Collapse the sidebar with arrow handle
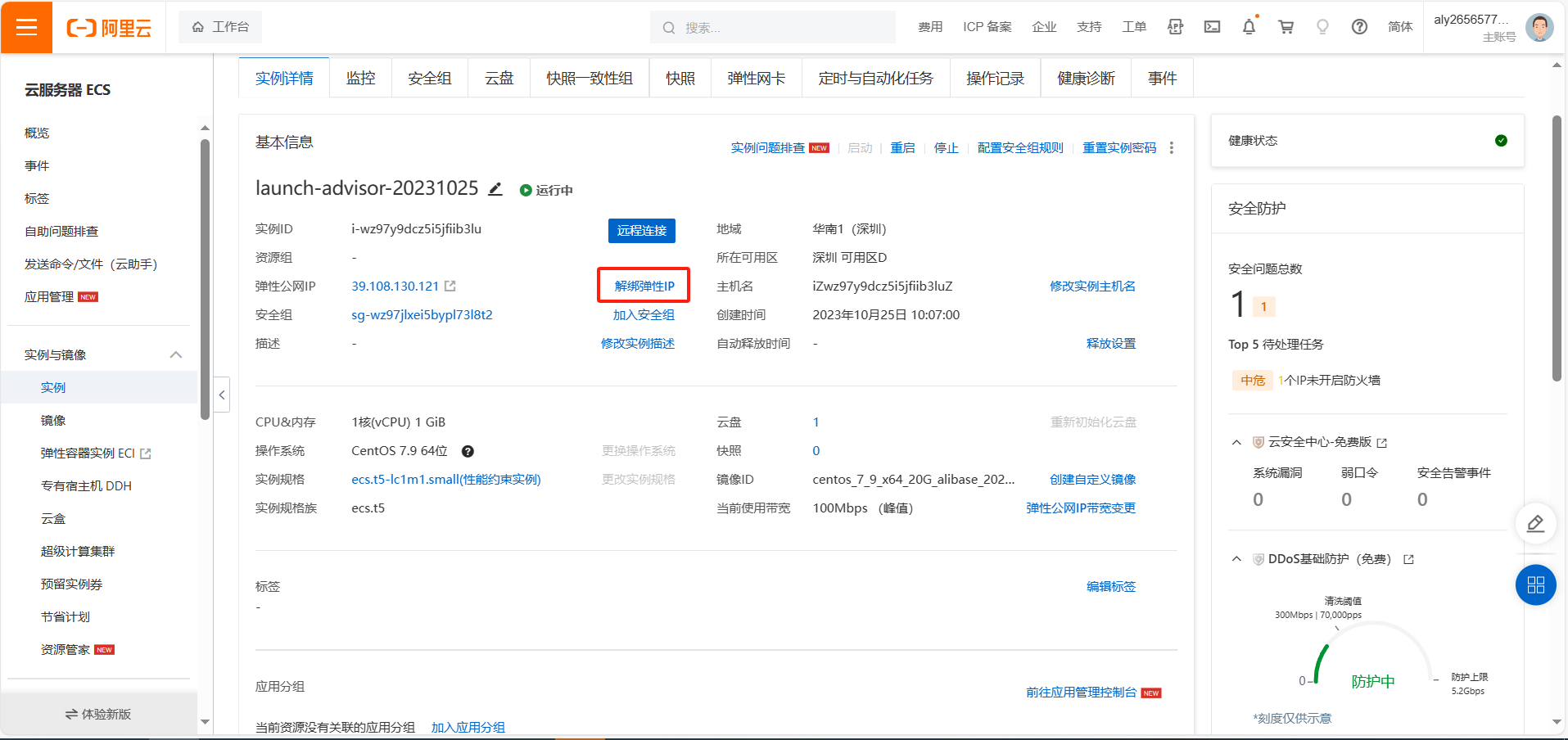Image resolution: width=1568 pixels, height=740 pixels. coord(221,395)
